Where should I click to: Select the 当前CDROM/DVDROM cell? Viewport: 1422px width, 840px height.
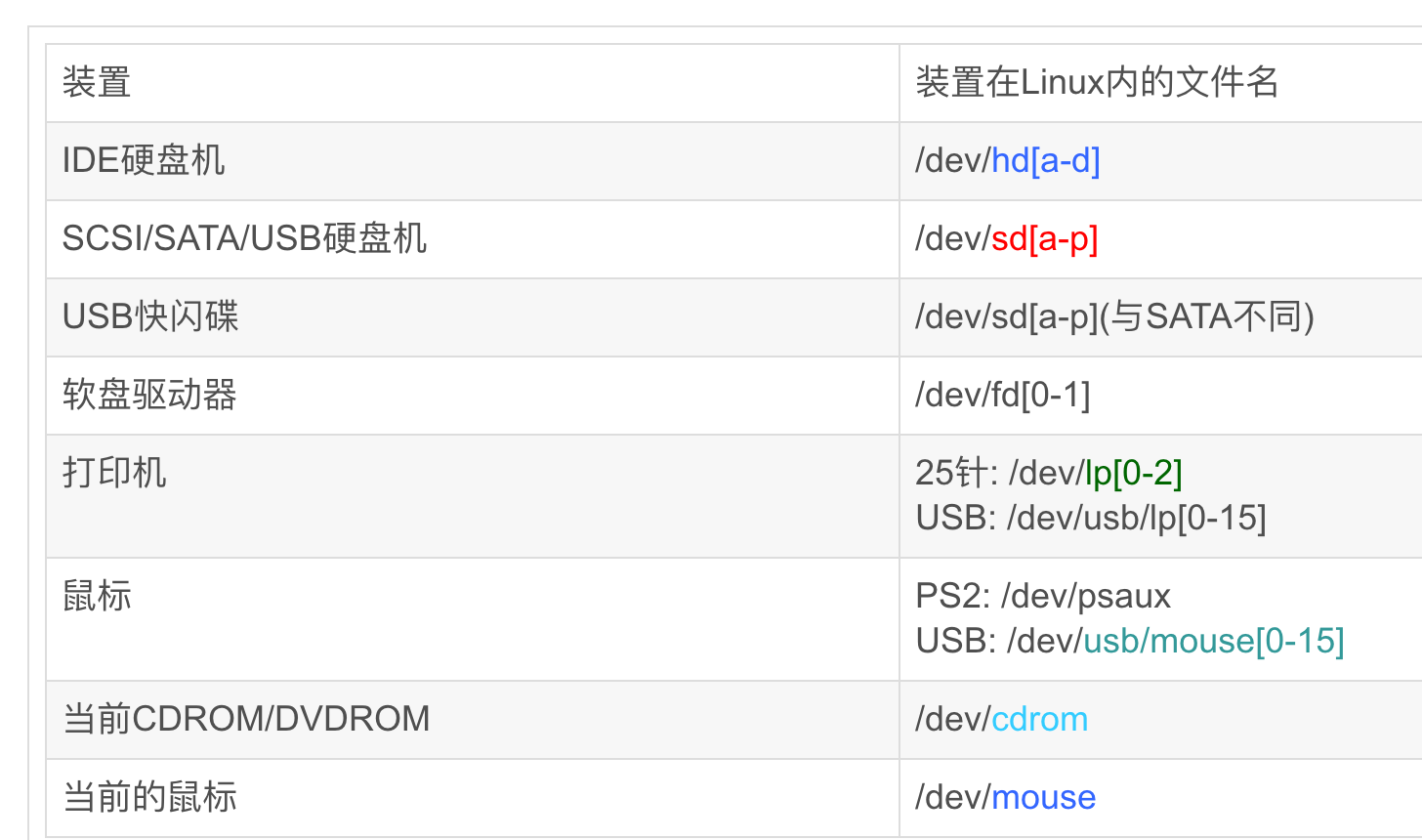(246, 719)
